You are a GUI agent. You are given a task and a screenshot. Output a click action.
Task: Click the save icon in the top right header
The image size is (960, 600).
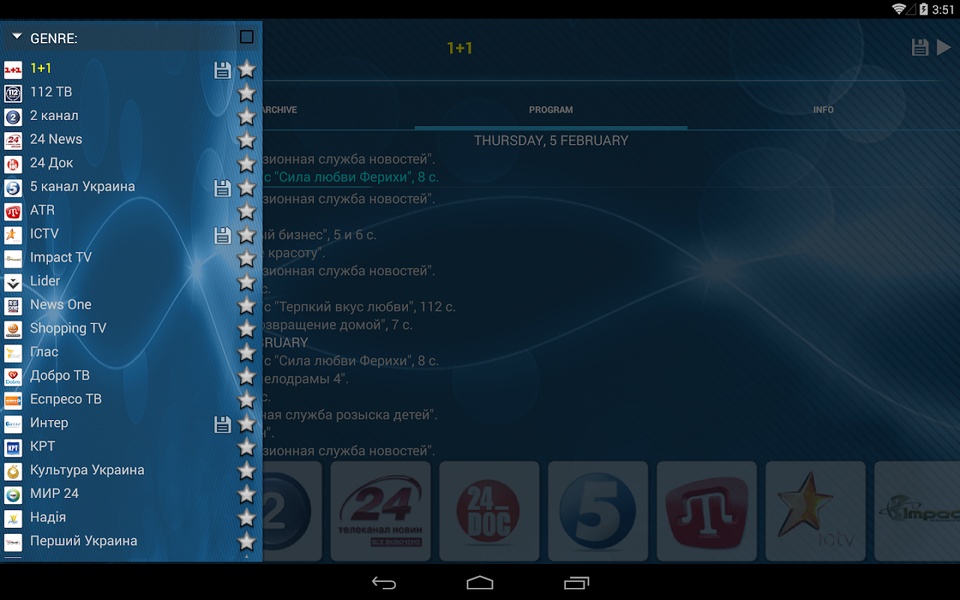pyautogui.click(x=920, y=47)
